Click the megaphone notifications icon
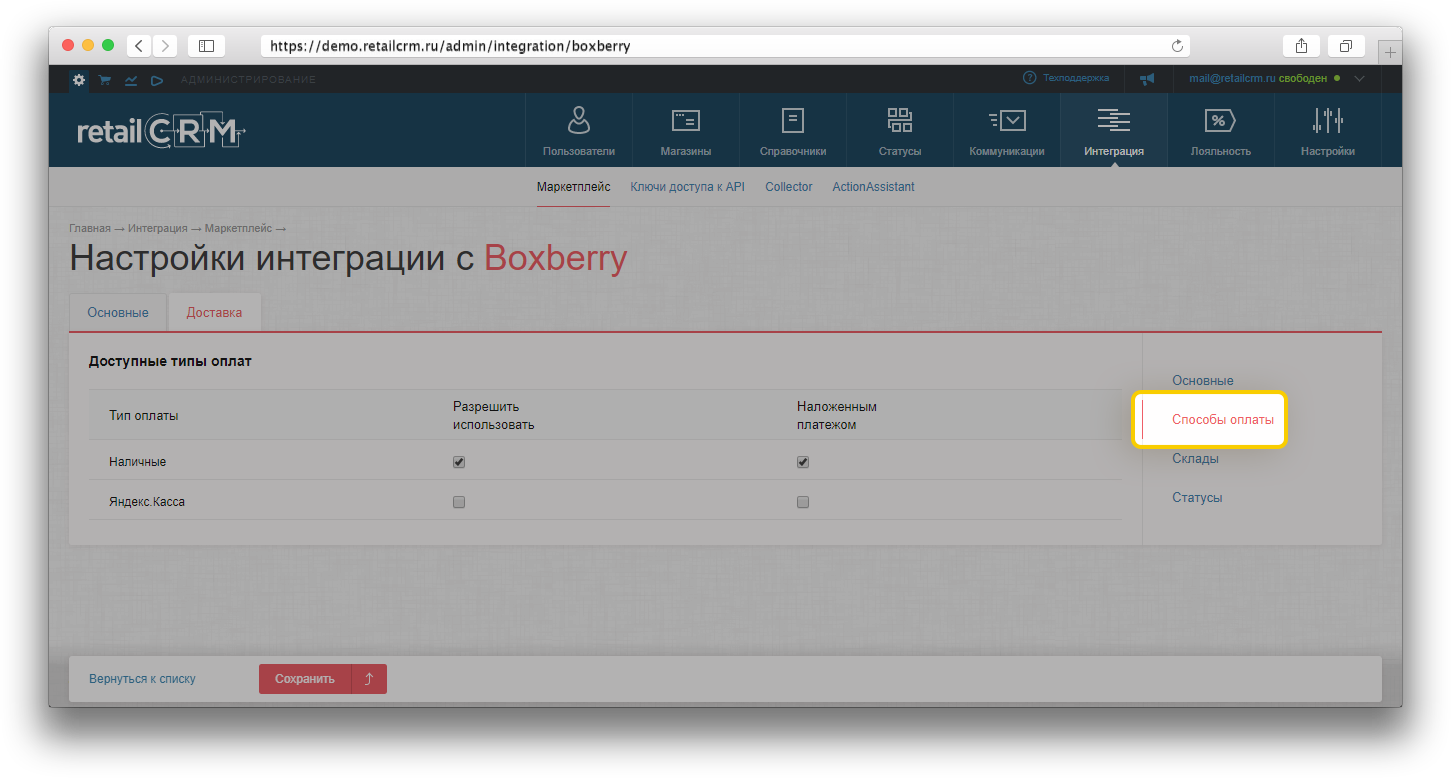The image size is (1451, 778). coord(1148,78)
